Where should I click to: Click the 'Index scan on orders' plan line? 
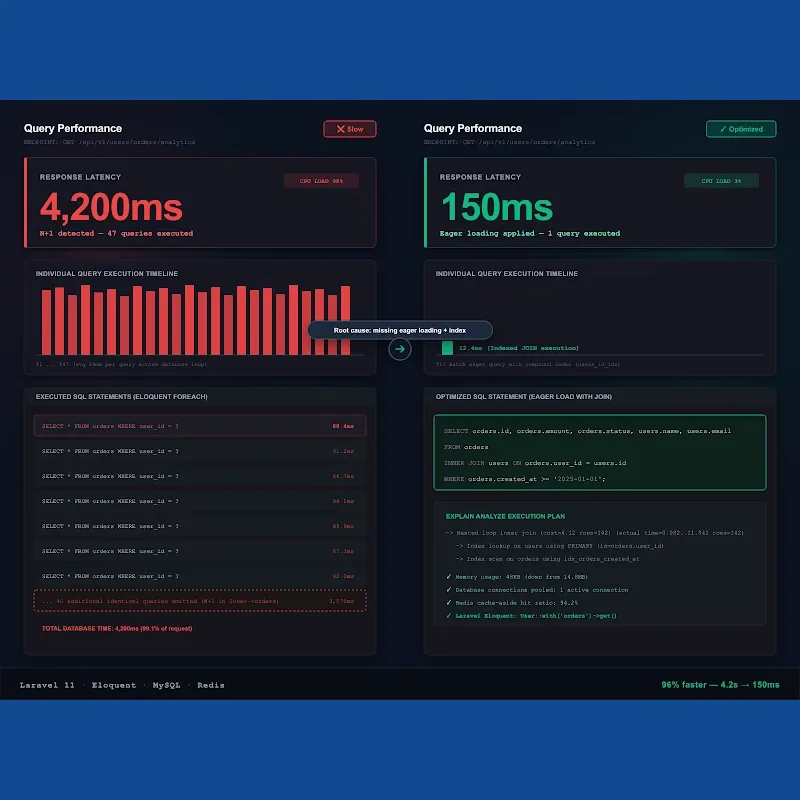point(547,559)
